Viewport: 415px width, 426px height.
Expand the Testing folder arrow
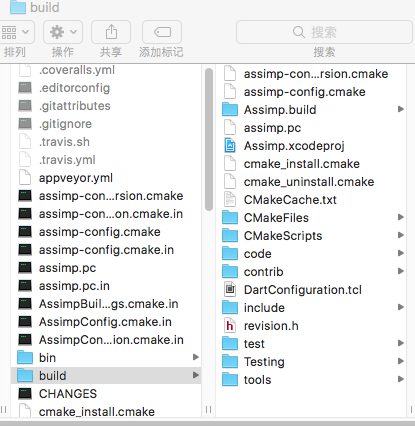tap(401, 361)
